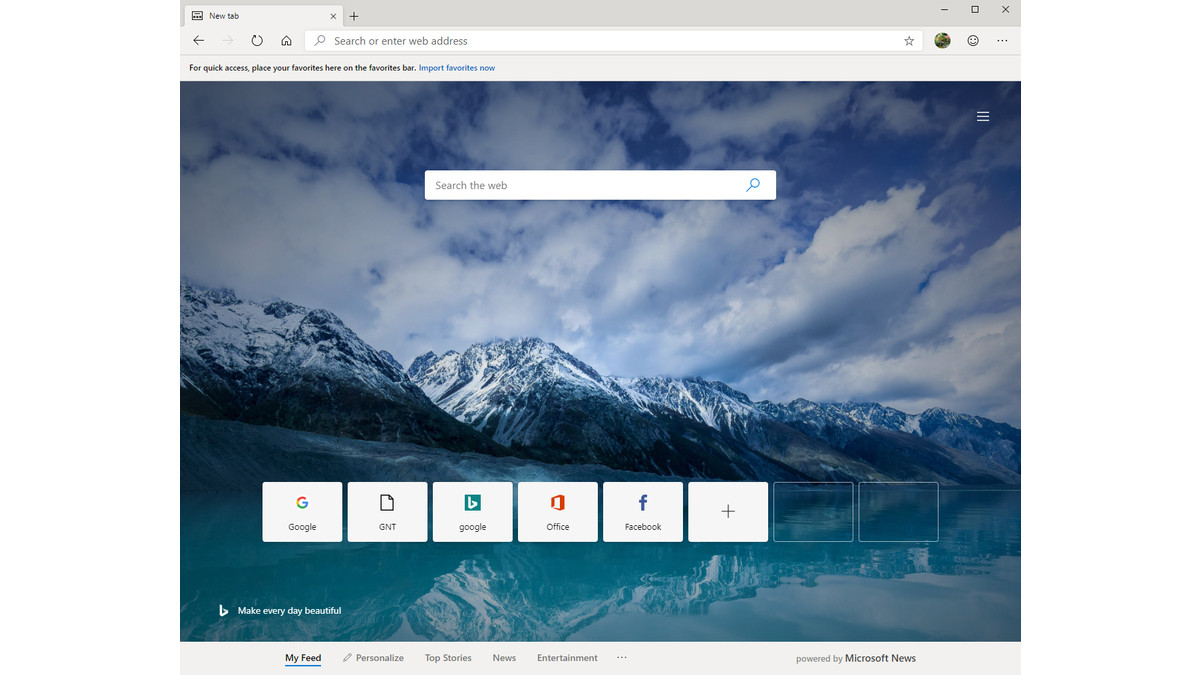1200x675 pixels.
Task: Send feedback using the smiley icon
Action: (x=972, y=40)
